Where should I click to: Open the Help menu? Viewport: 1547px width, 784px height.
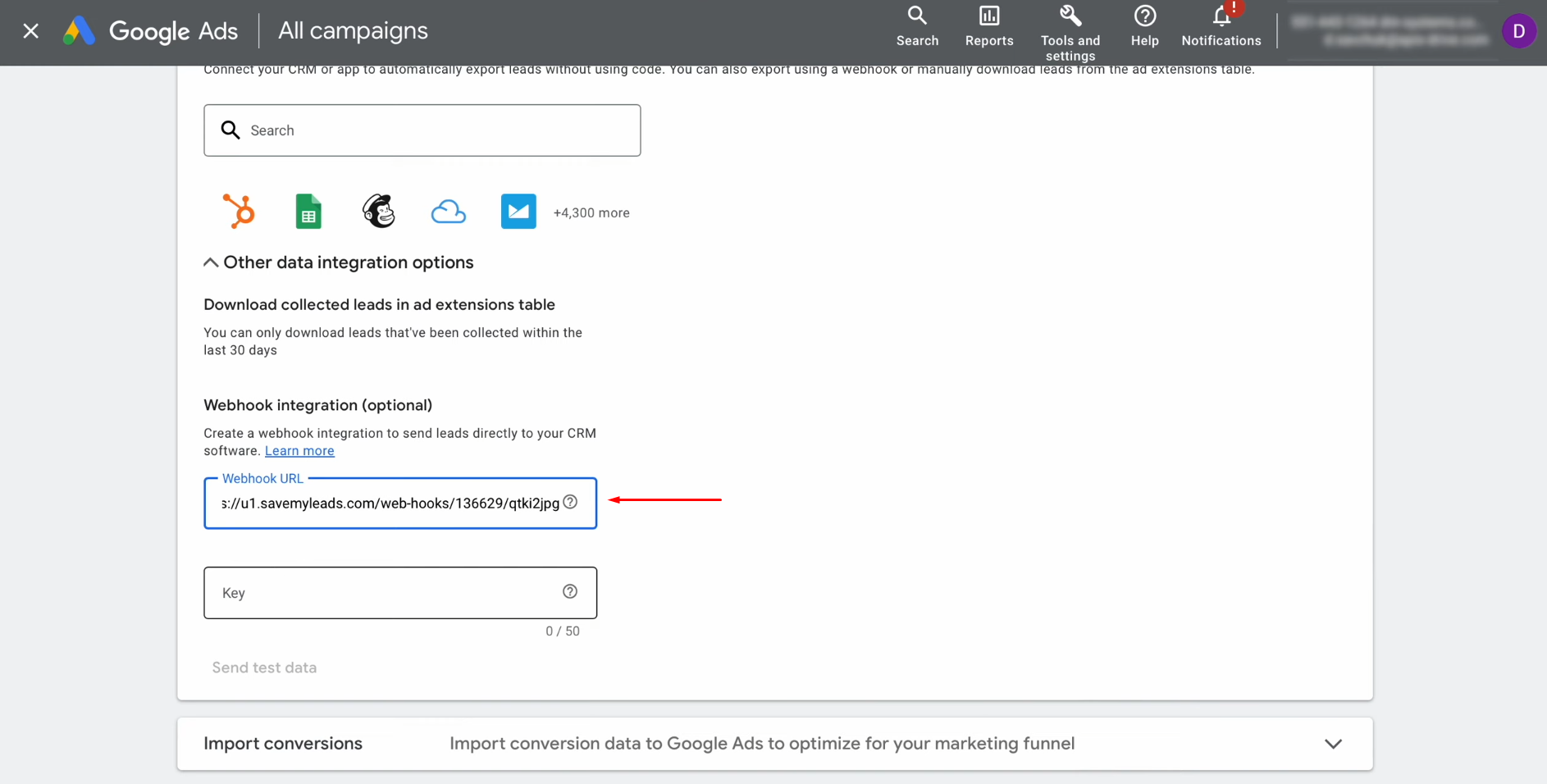click(x=1145, y=26)
